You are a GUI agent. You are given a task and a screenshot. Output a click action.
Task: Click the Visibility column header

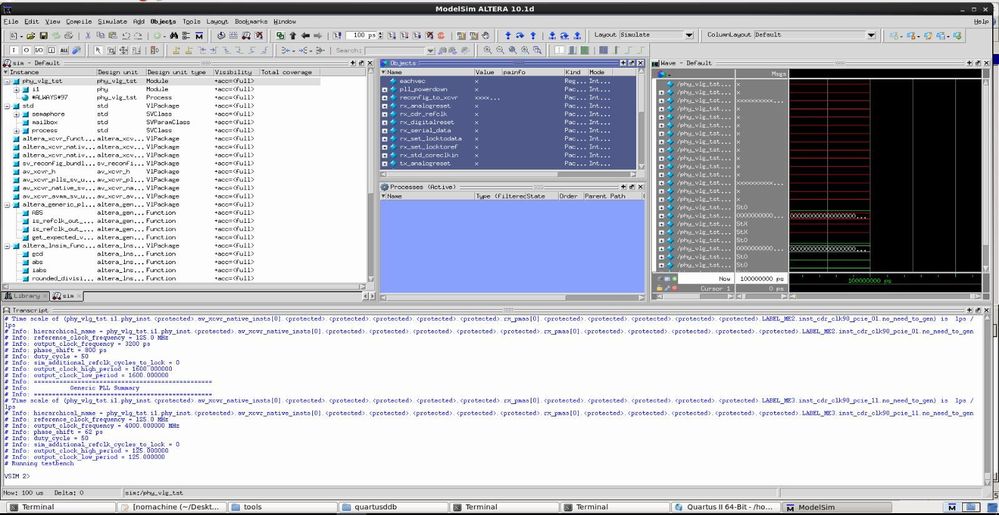click(x=236, y=72)
